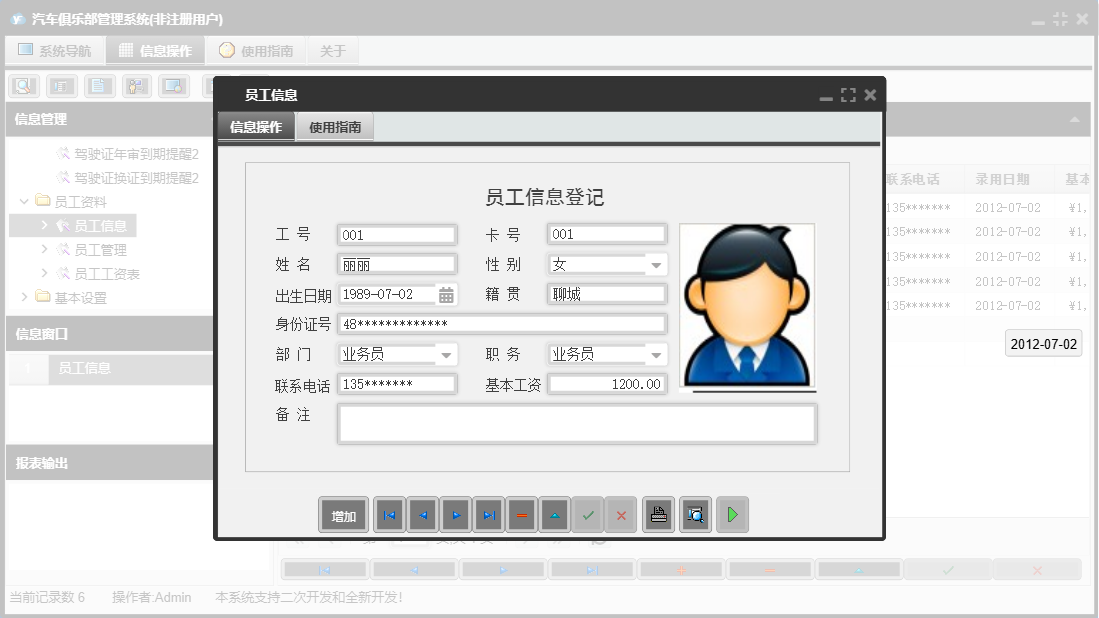1099x618 pixels.
Task: Click the employee avatar photo
Action: [x=747, y=305]
